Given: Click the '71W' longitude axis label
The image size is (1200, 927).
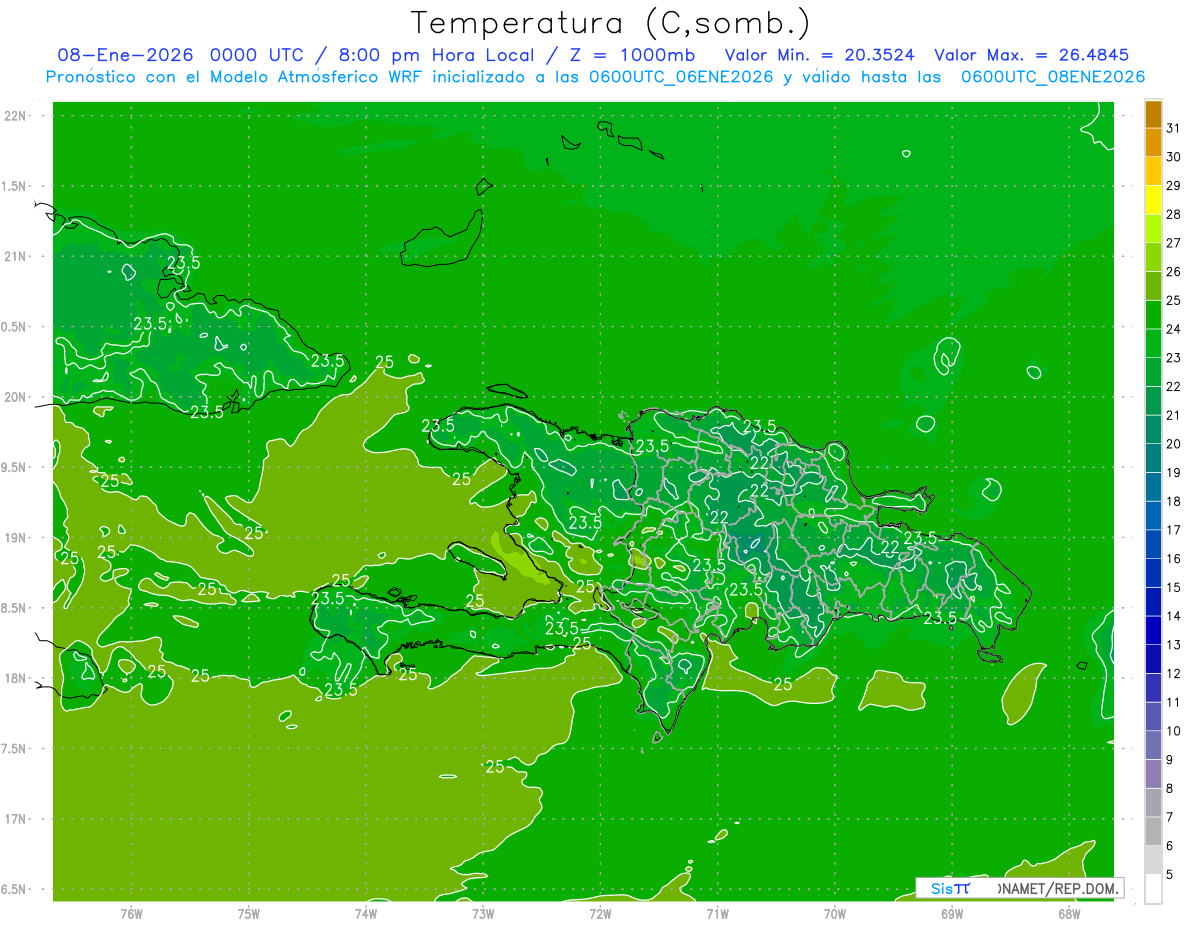Looking at the screenshot, I should coord(717,913).
